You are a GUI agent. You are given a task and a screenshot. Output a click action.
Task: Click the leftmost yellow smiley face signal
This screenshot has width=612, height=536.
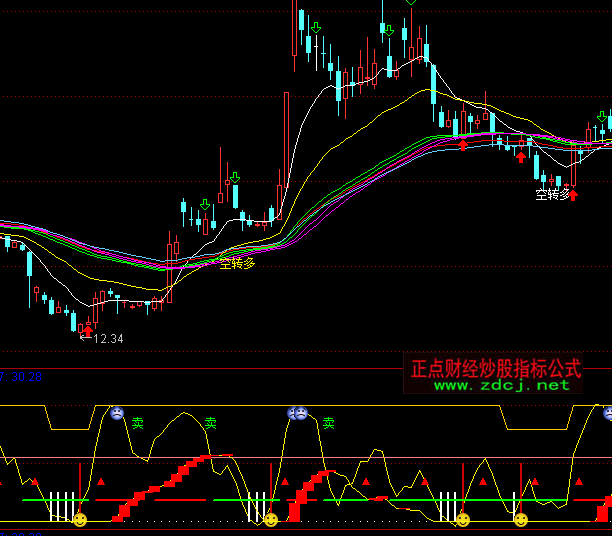click(x=80, y=519)
